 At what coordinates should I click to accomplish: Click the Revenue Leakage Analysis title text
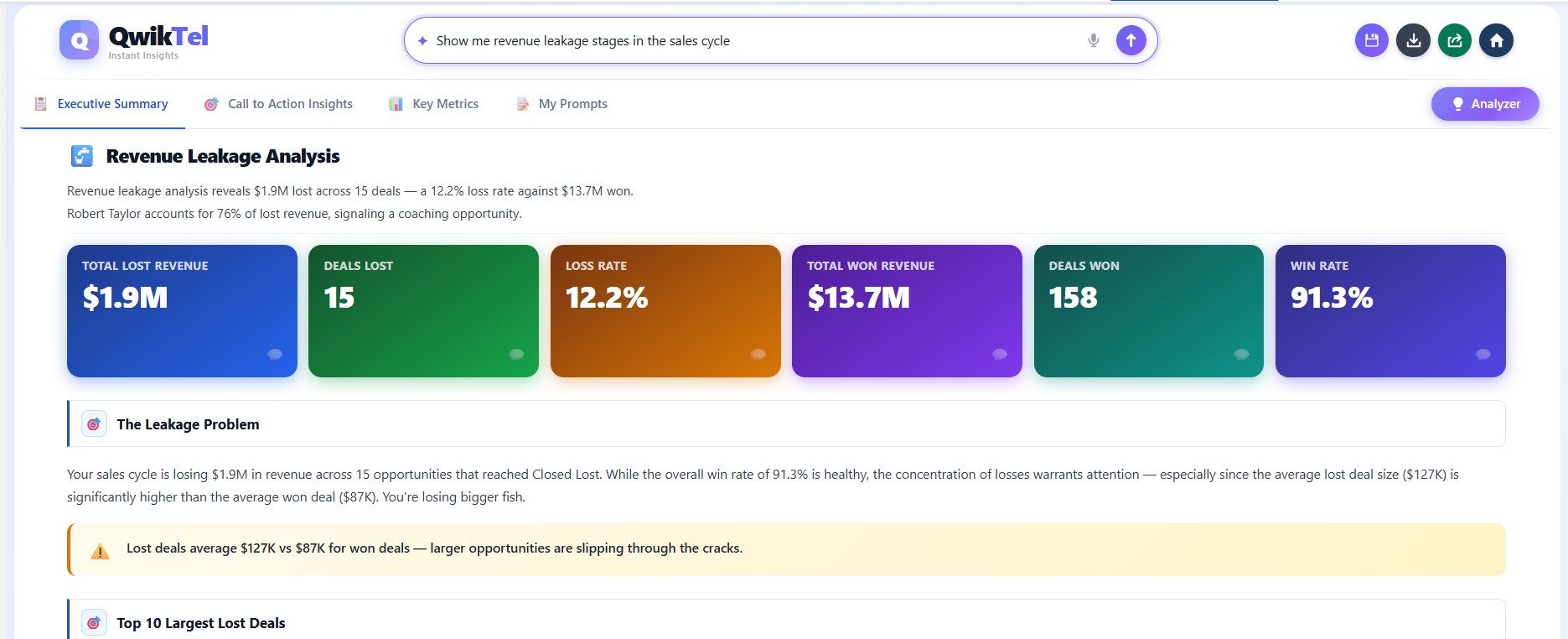point(223,156)
